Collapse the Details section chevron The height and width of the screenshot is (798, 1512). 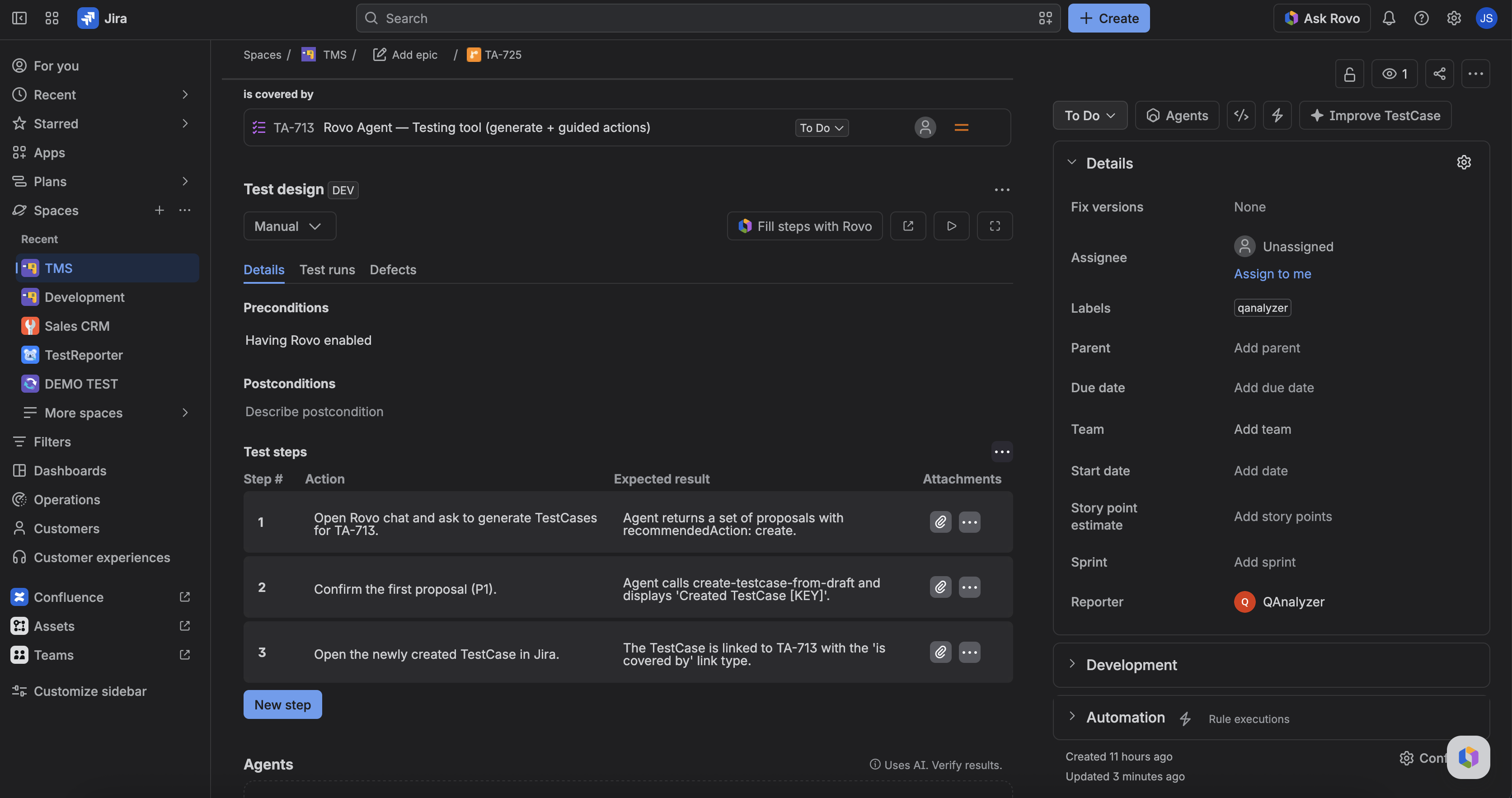click(x=1072, y=163)
